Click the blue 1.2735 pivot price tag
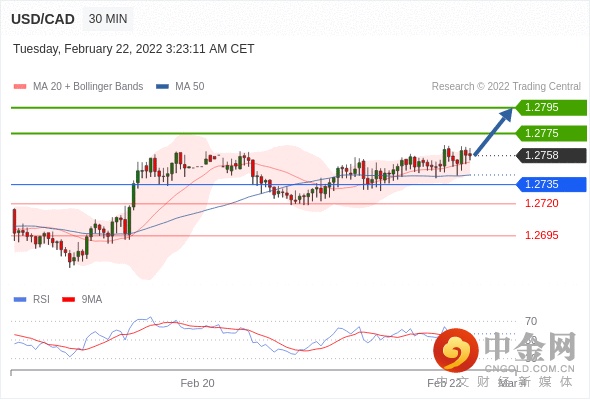590x400 pixels. [551, 184]
